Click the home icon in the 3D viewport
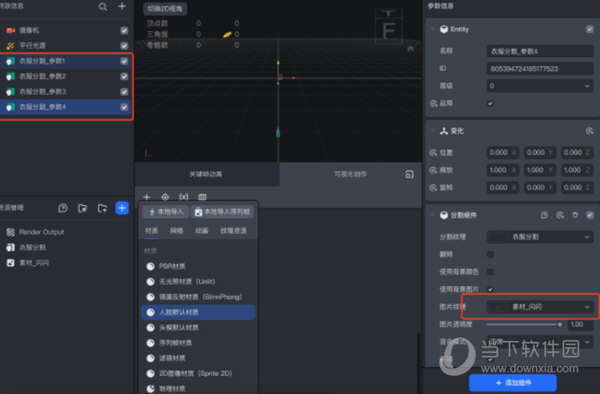The image size is (600, 394). pyautogui.click(x=411, y=49)
